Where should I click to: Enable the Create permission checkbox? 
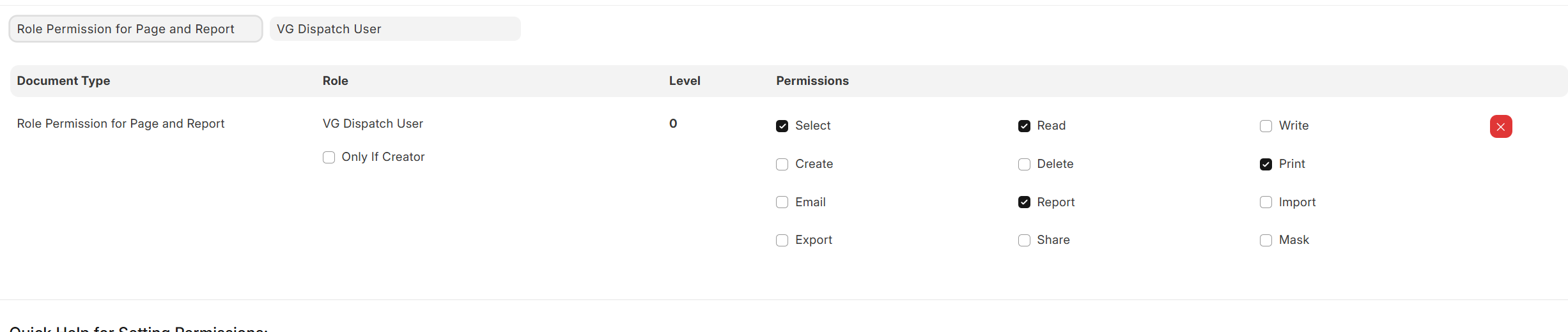[x=782, y=164]
